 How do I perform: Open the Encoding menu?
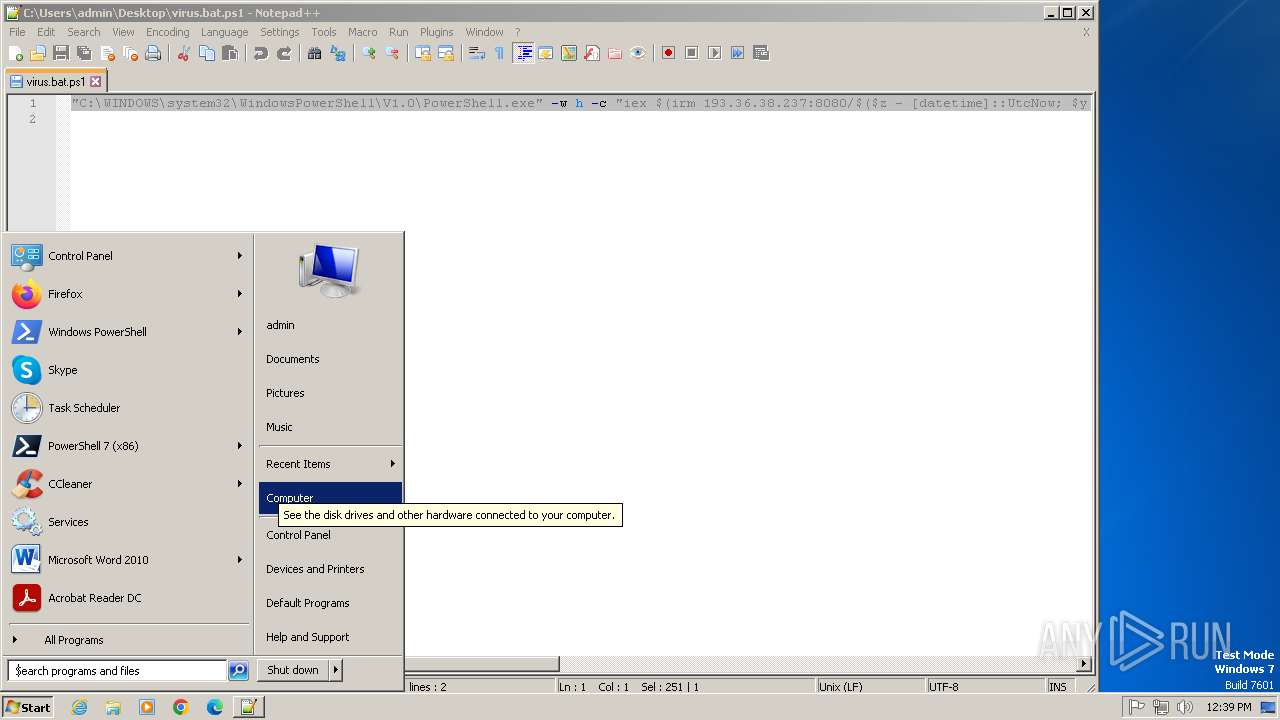[167, 32]
